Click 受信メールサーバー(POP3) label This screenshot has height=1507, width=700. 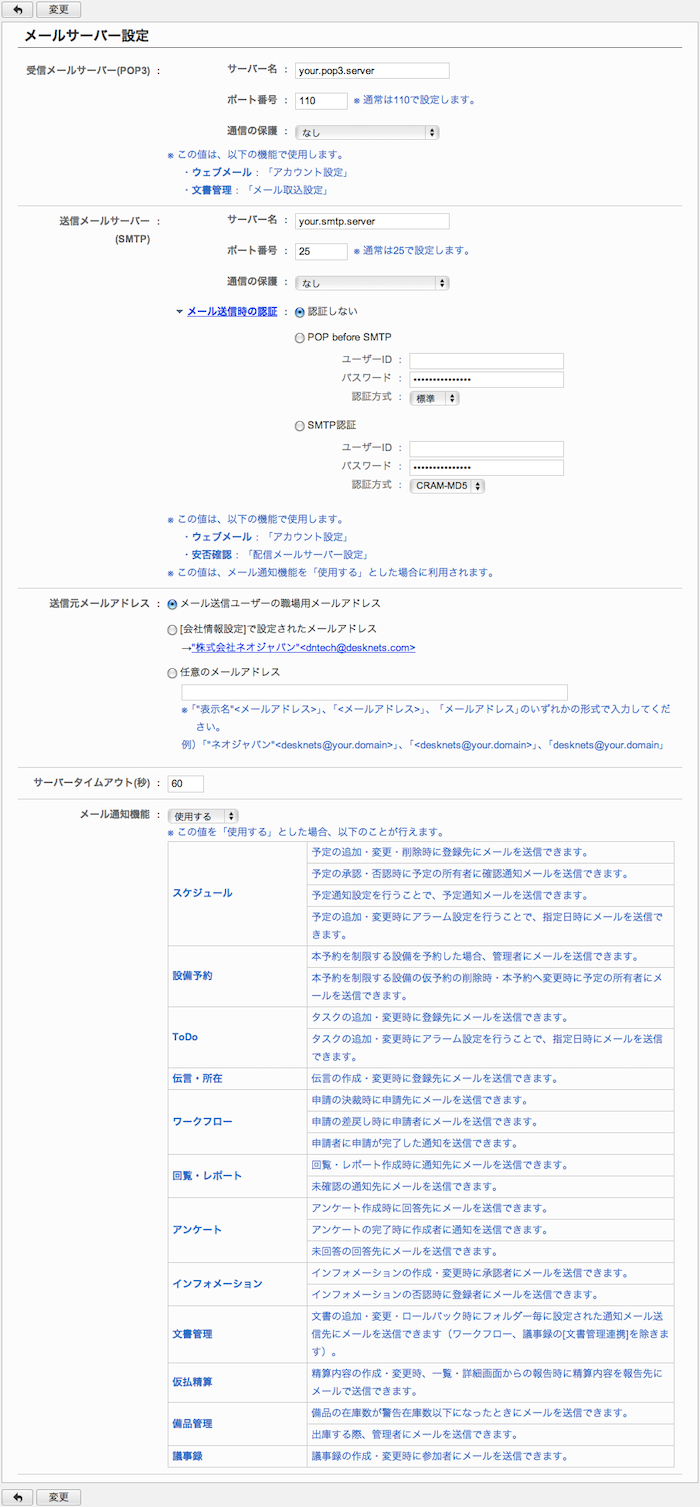coord(88,71)
